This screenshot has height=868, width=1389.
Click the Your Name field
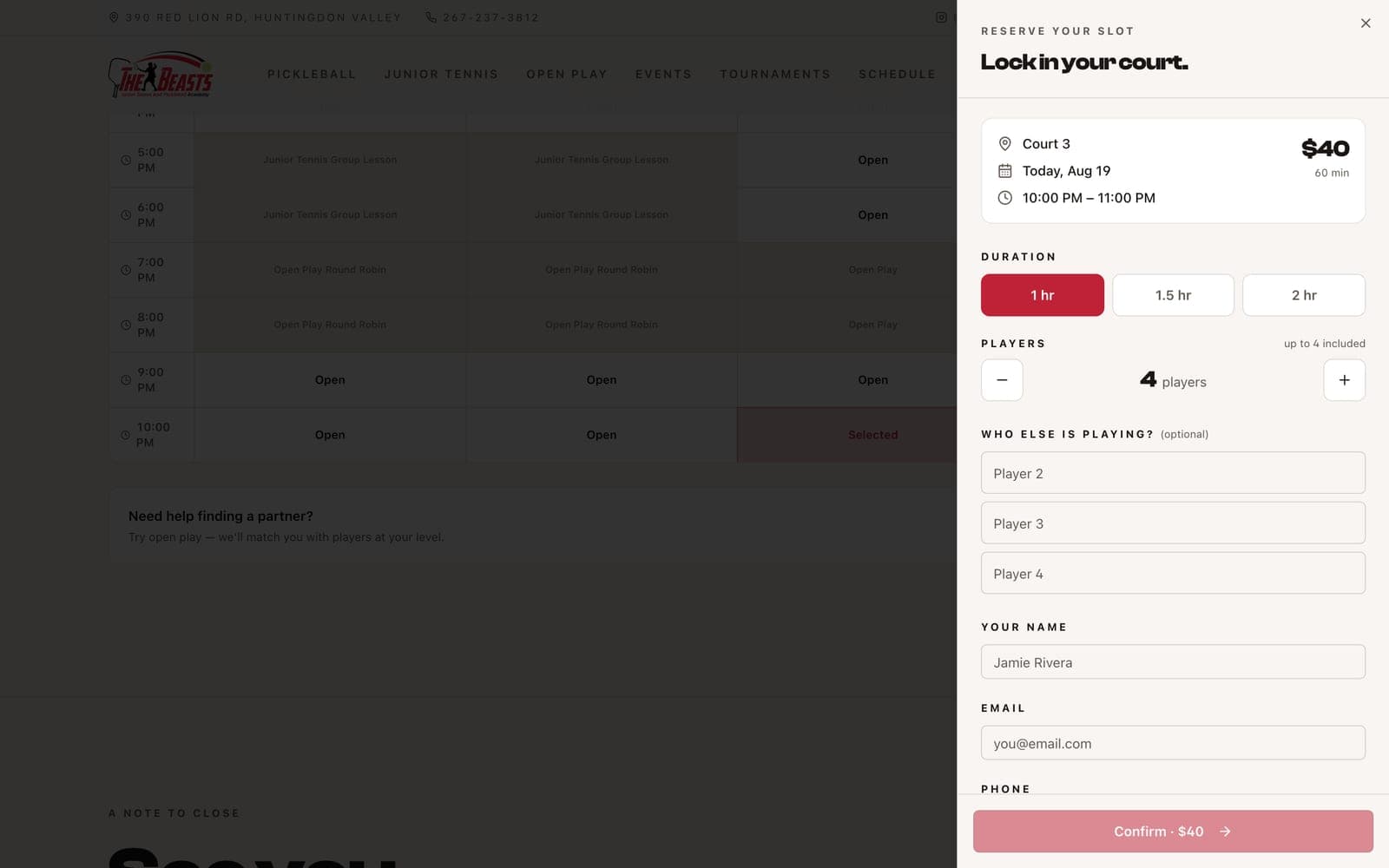(1173, 662)
